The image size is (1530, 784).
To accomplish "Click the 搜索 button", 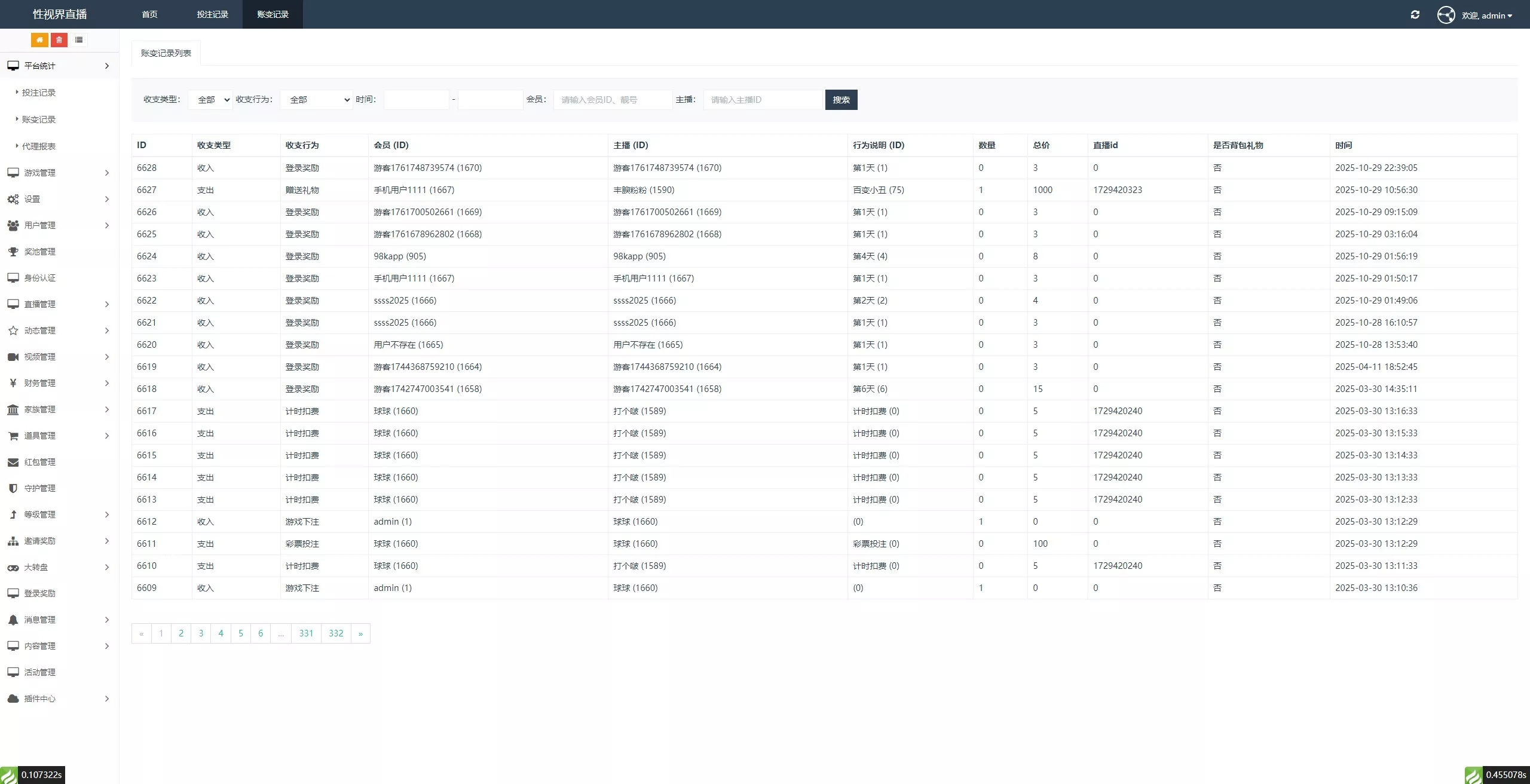I will point(841,100).
